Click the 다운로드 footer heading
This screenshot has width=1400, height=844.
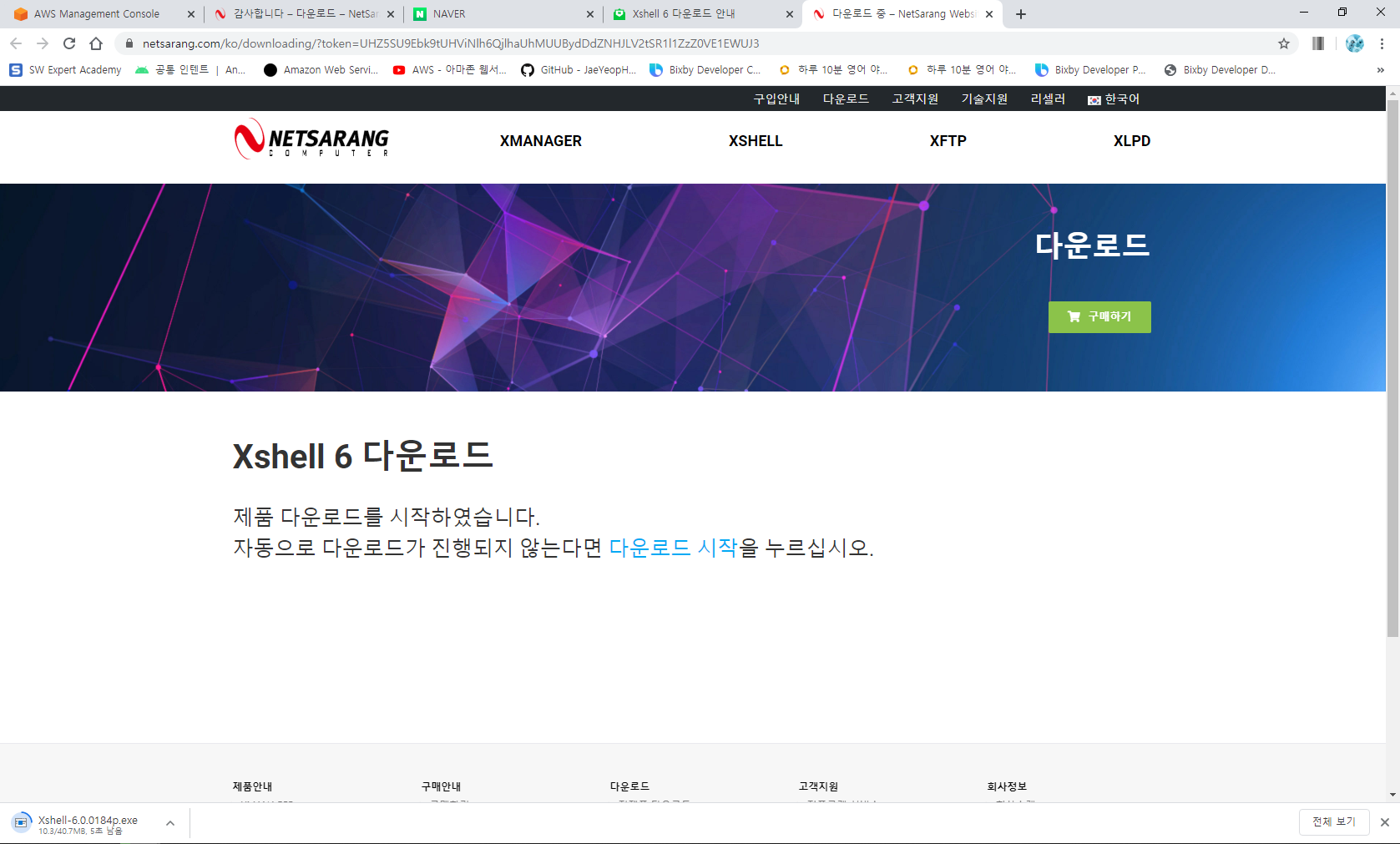[629, 786]
